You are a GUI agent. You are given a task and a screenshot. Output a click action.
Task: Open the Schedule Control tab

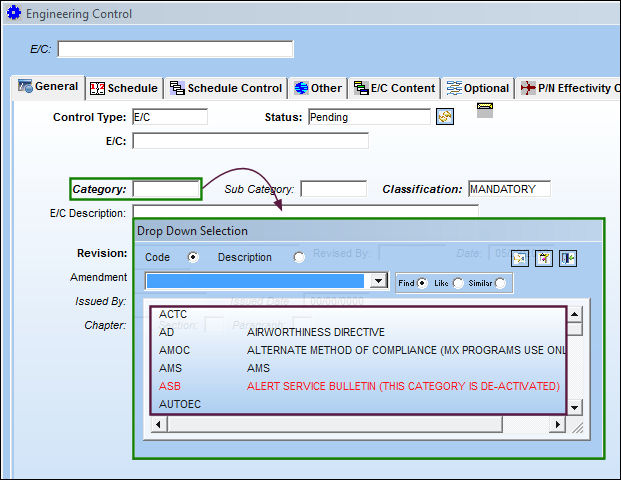click(x=226, y=88)
